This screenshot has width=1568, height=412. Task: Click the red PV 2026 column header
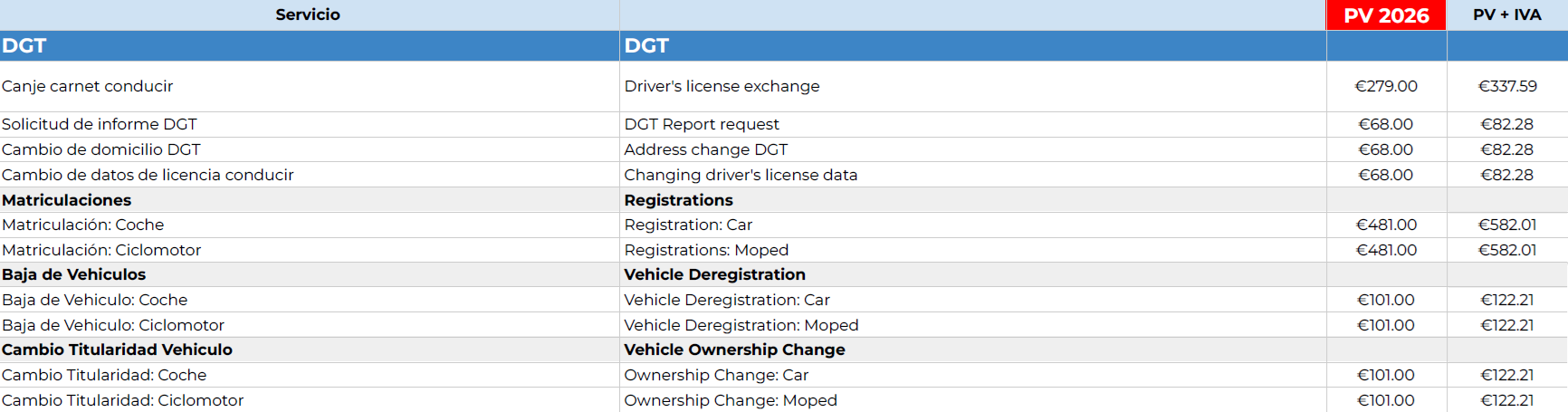pos(1386,15)
